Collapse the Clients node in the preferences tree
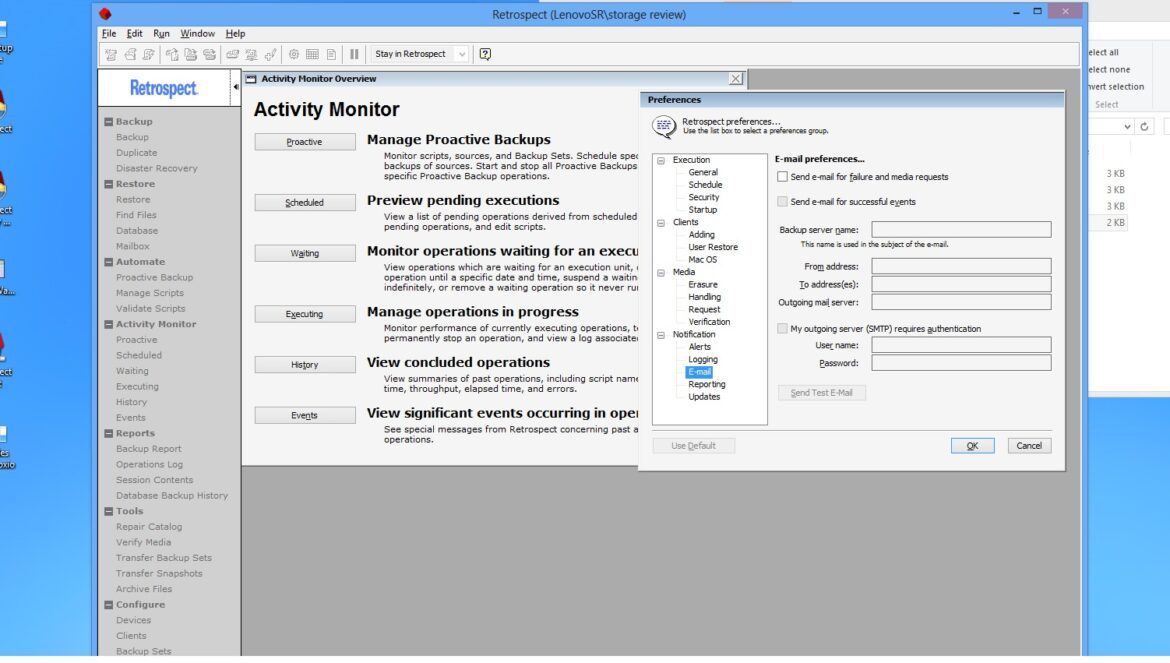The width and height of the screenshot is (1170, 663). 661,223
